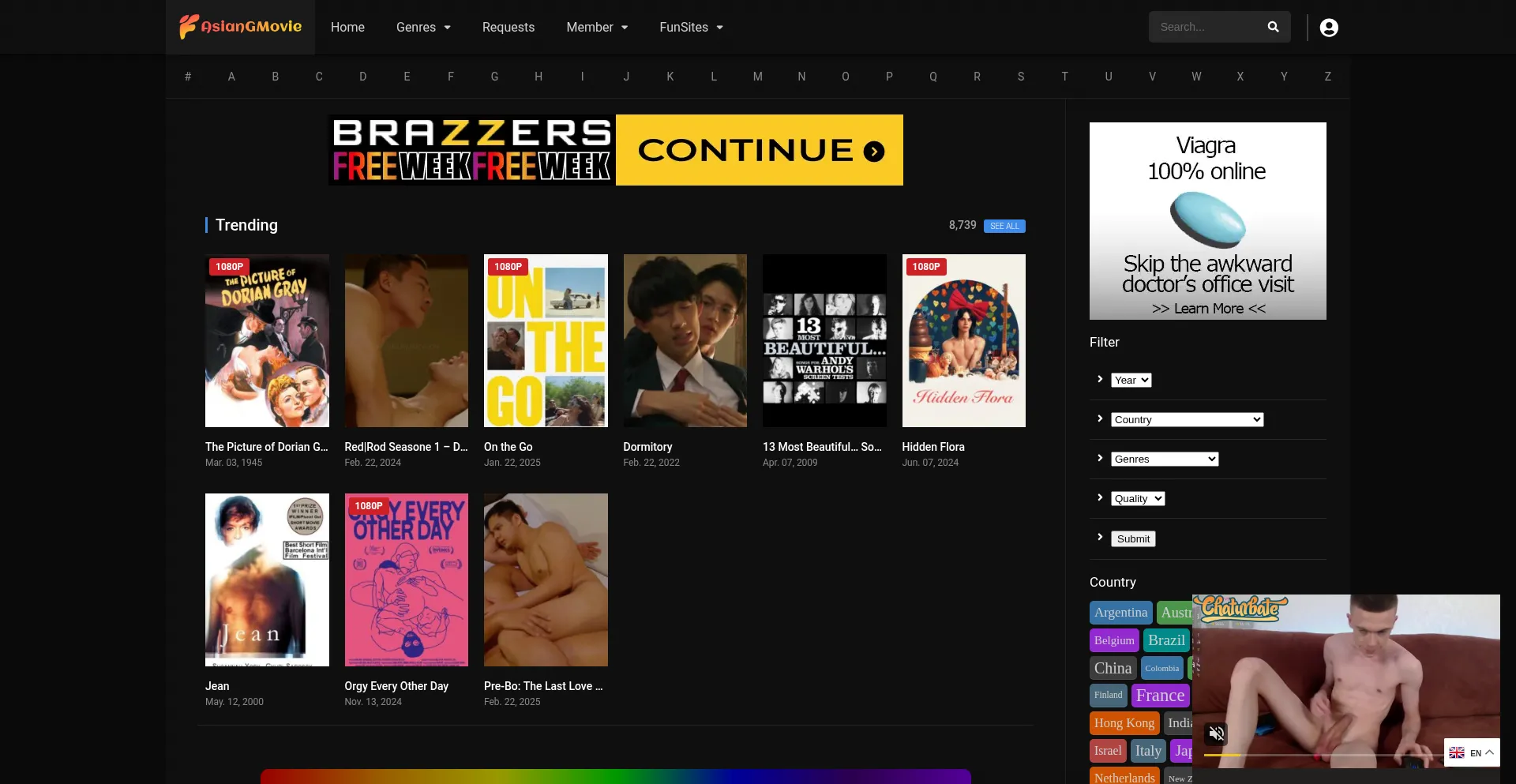
Task: Click the arrow icon beside Year filter
Action: click(1100, 380)
